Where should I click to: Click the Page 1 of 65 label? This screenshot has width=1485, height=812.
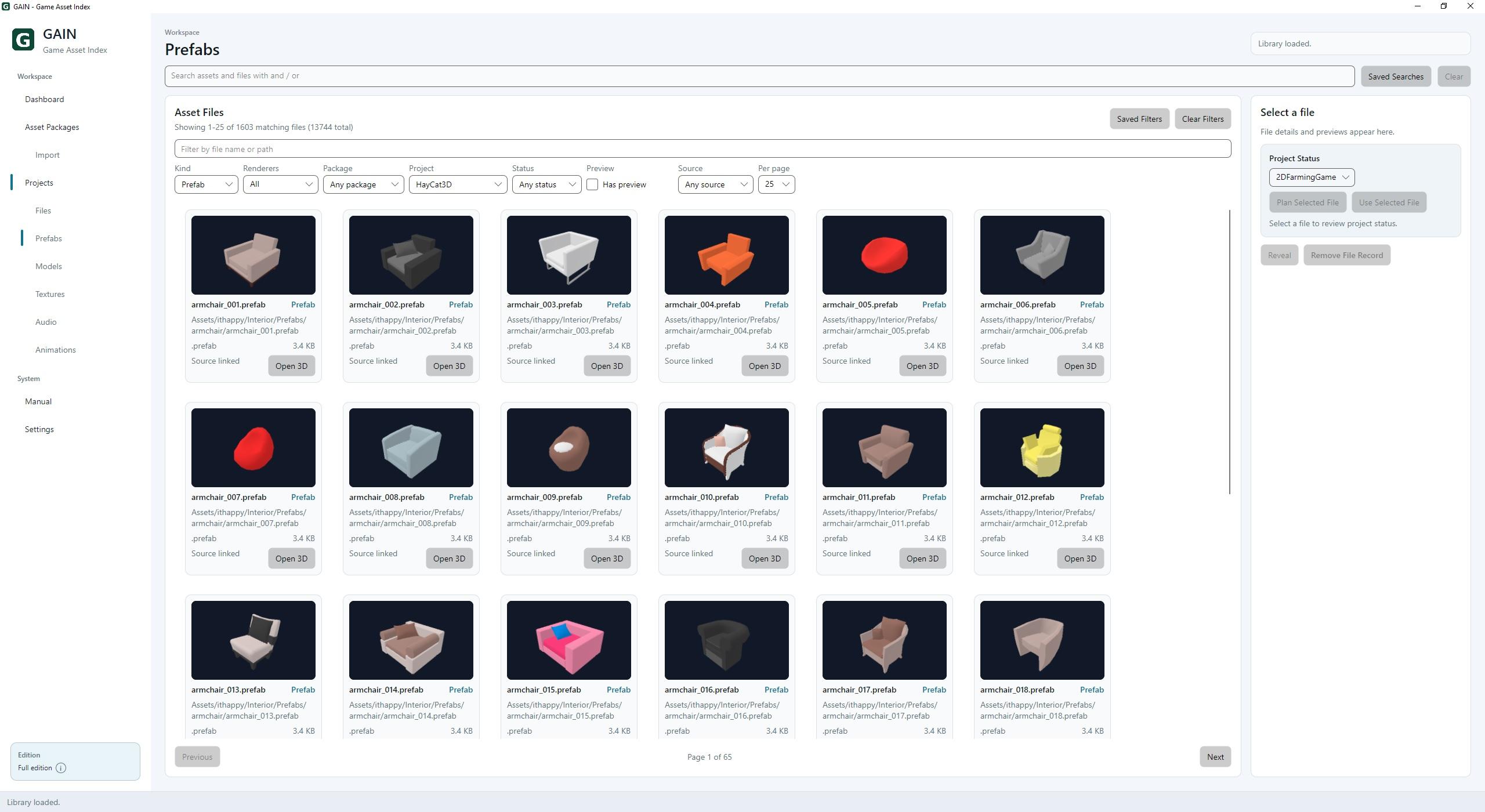(x=709, y=757)
